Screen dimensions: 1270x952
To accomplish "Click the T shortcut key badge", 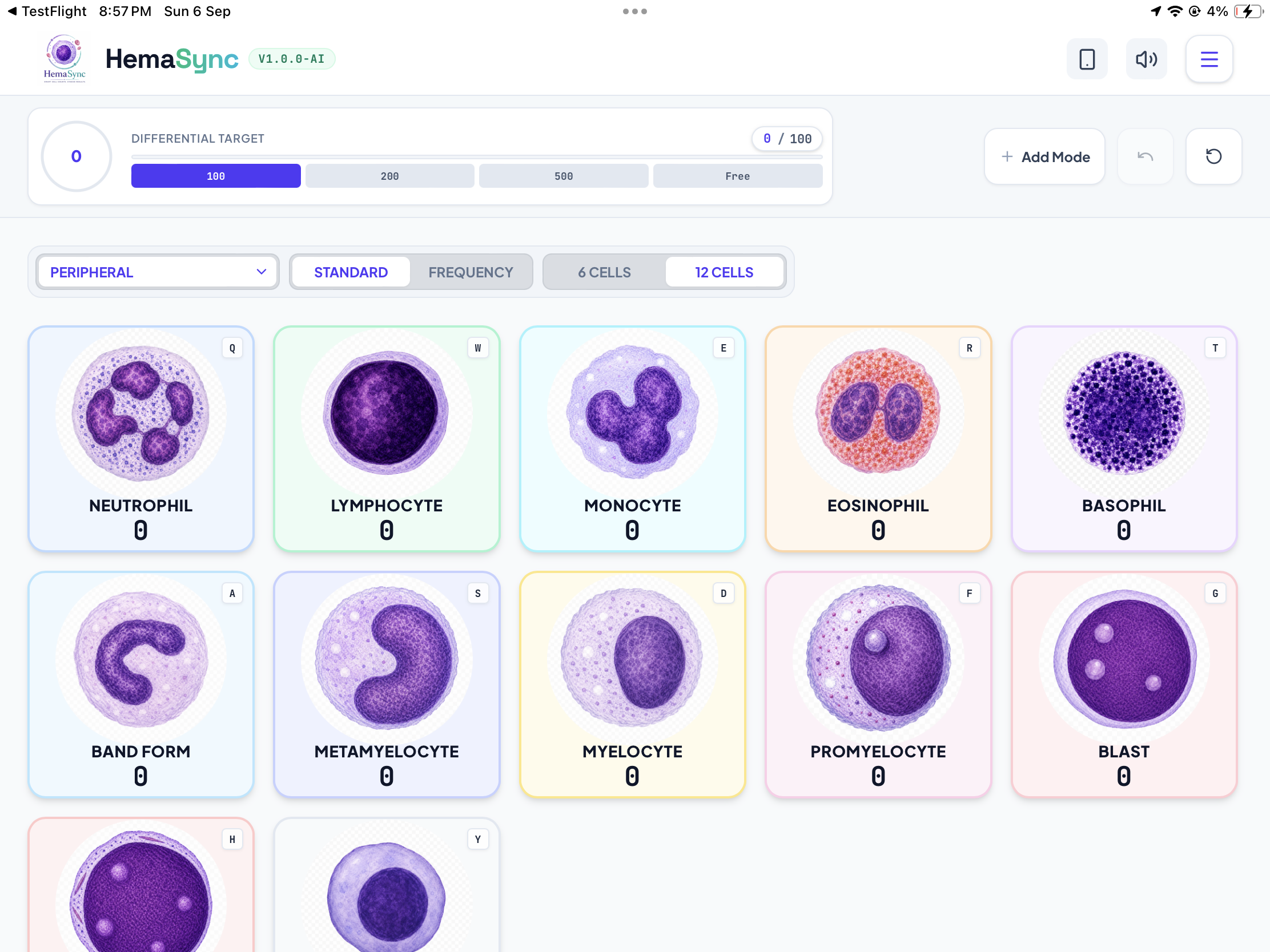I will point(1215,348).
